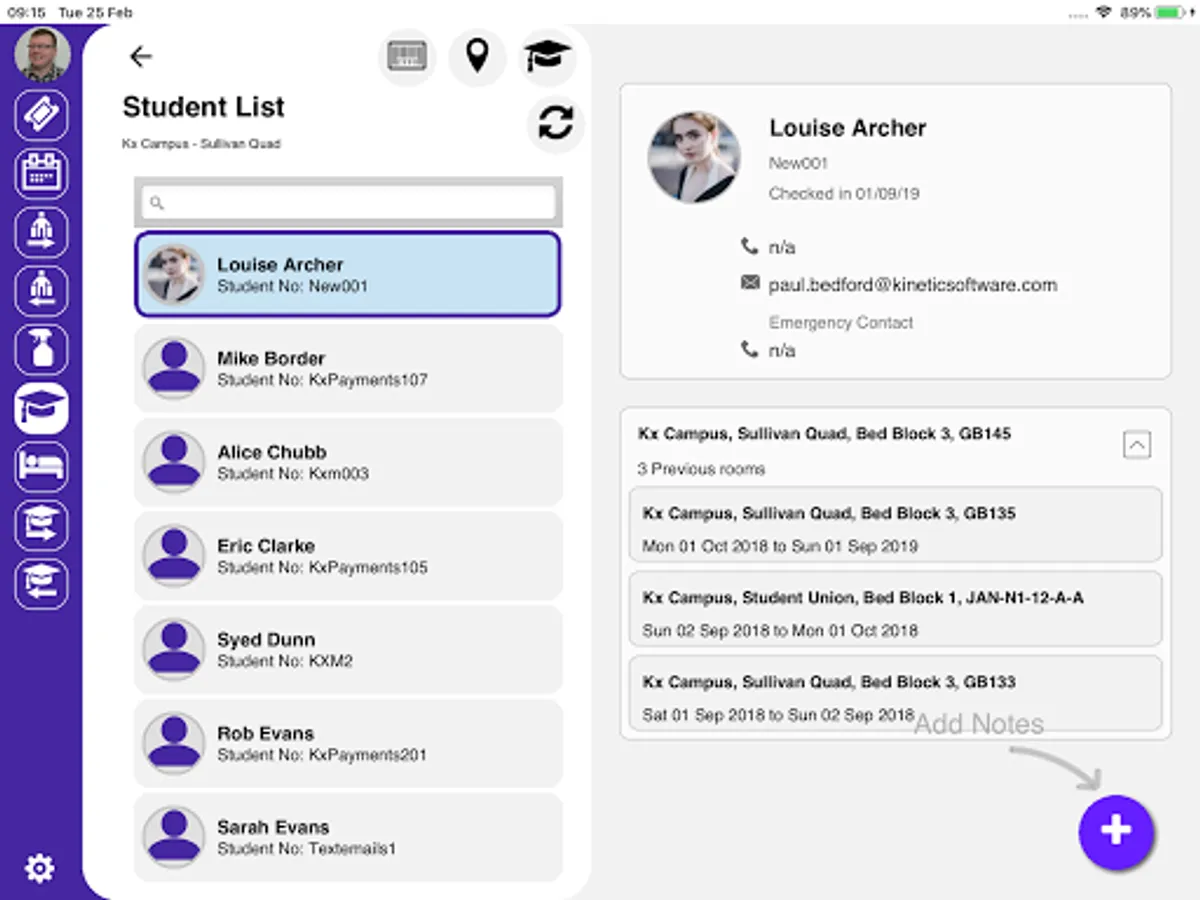Click the '3 Previous rooms' label
Screen dimensions: 1200x900
coord(701,469)
